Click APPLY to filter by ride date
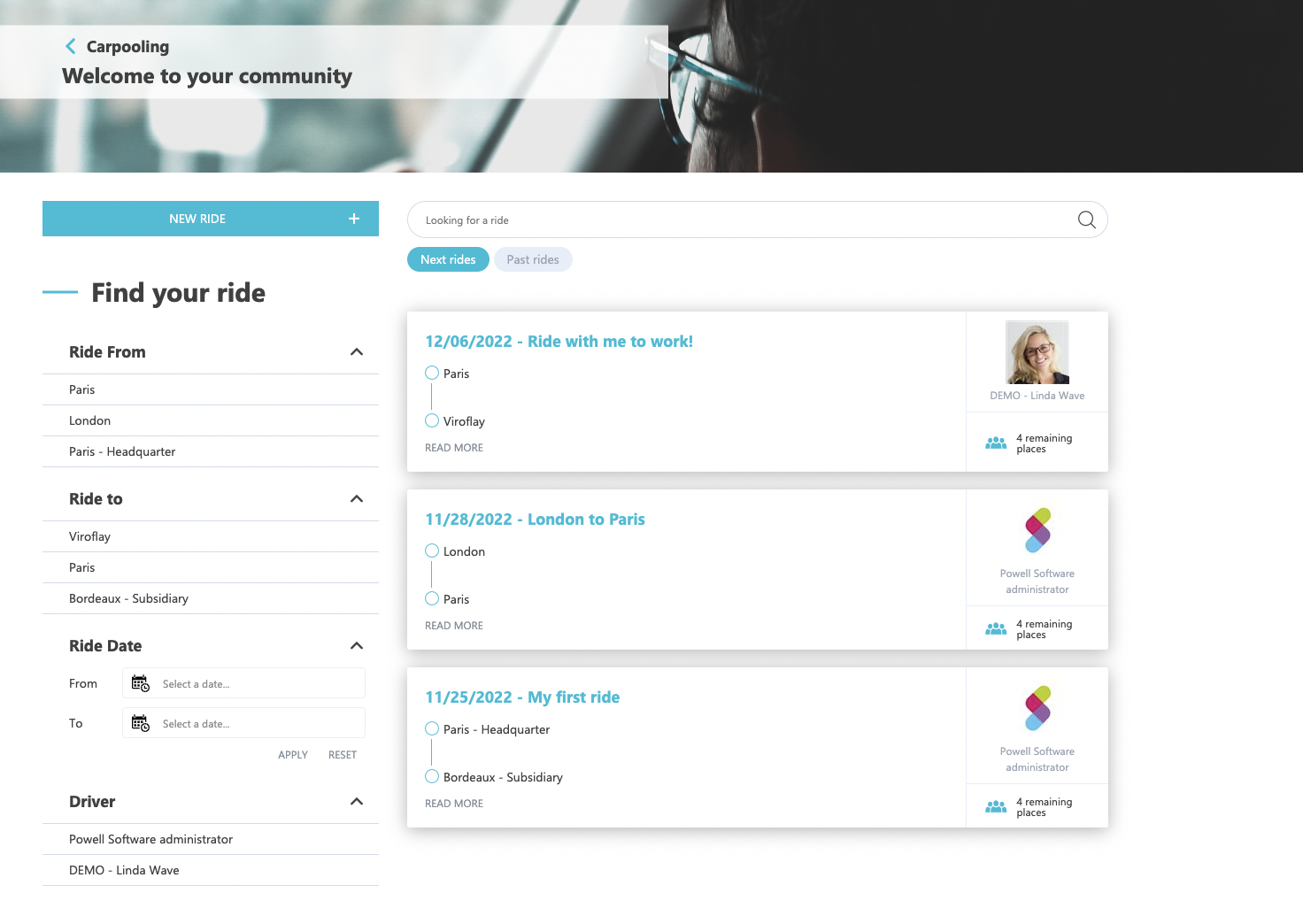Screen dimensions: 1303x924 292,754
